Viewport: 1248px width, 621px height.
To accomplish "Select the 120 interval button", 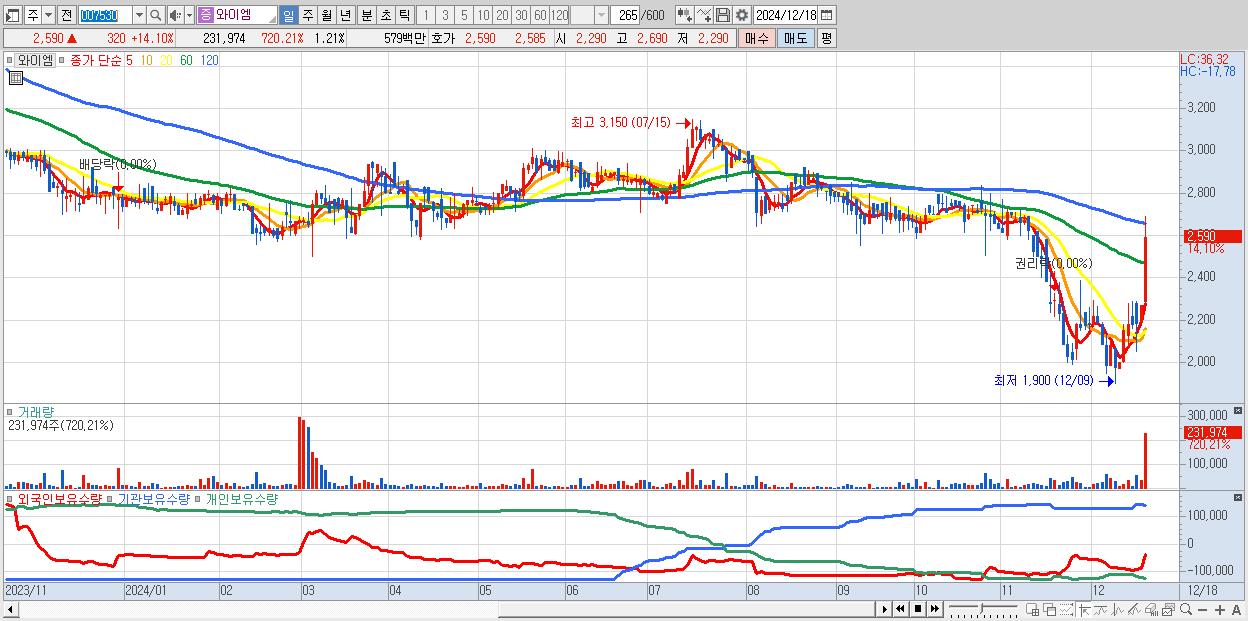I will pyautogui.click(x=560, y=15).
